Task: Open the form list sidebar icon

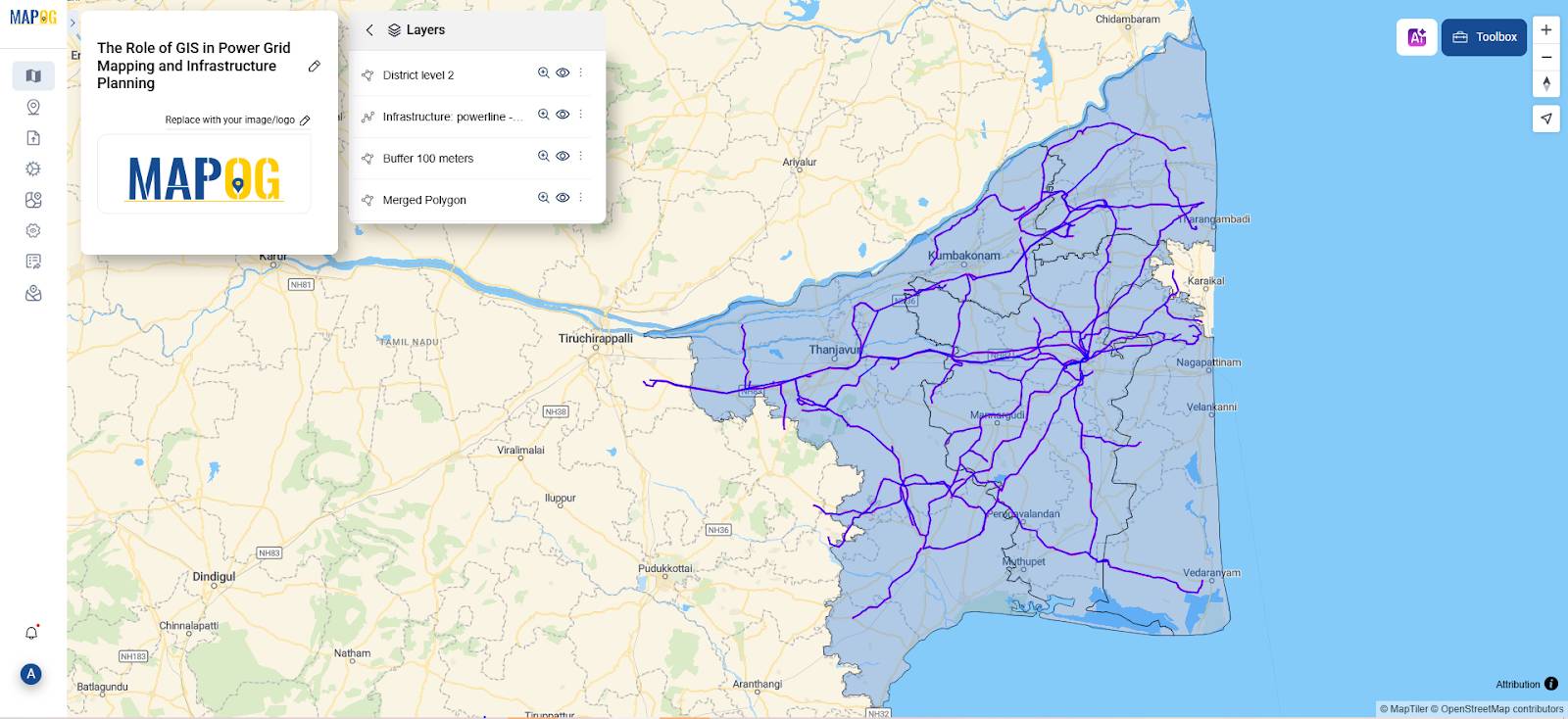Action: (33, 262)
